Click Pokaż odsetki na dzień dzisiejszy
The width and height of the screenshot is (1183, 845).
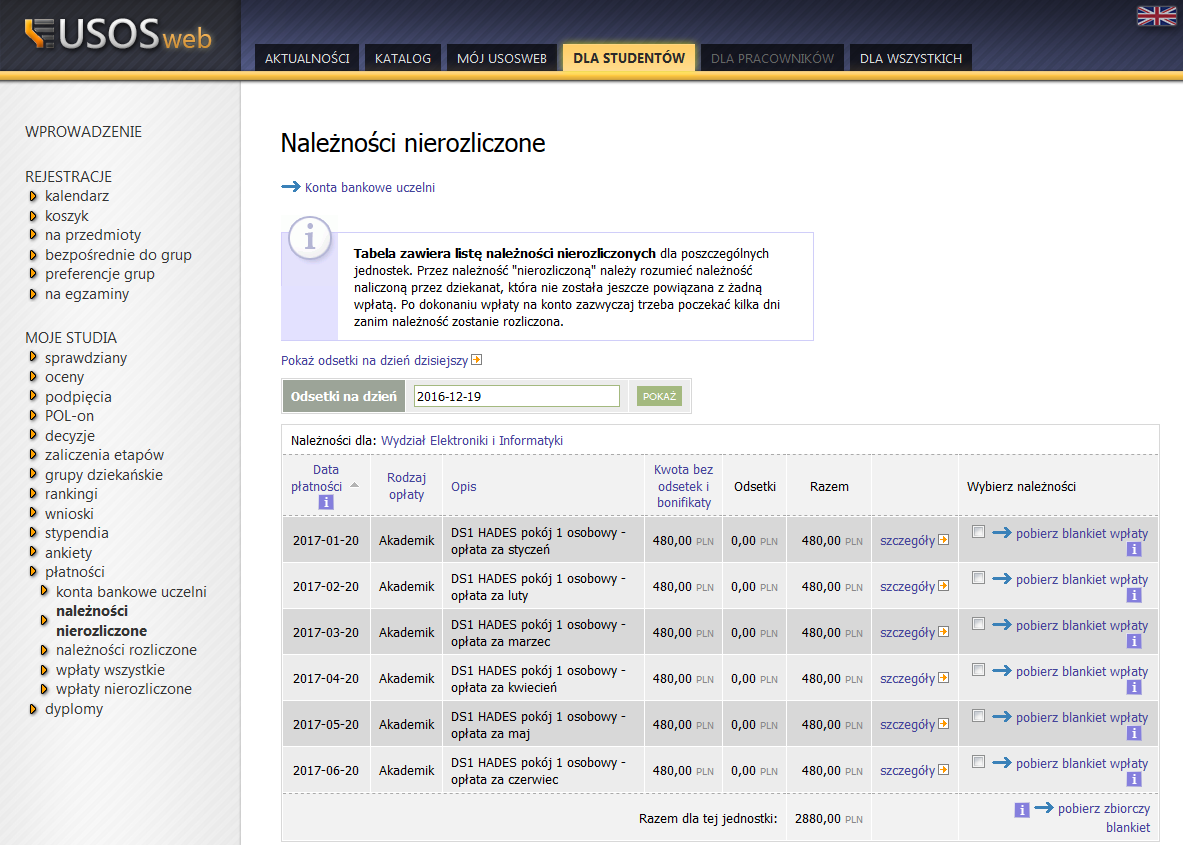374,361
